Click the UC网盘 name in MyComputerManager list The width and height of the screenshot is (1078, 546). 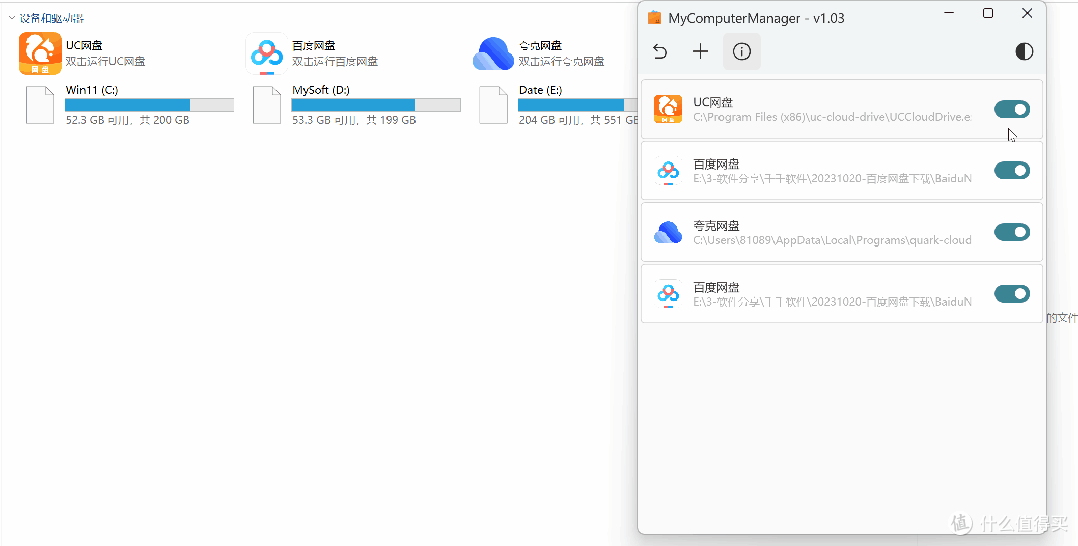pos(713,102)
